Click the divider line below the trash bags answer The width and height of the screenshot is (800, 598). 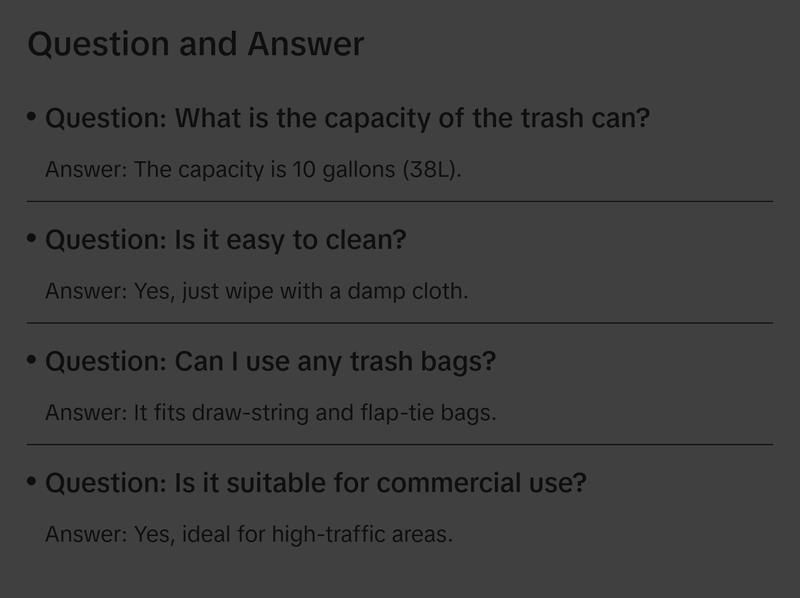click(400, 444)
